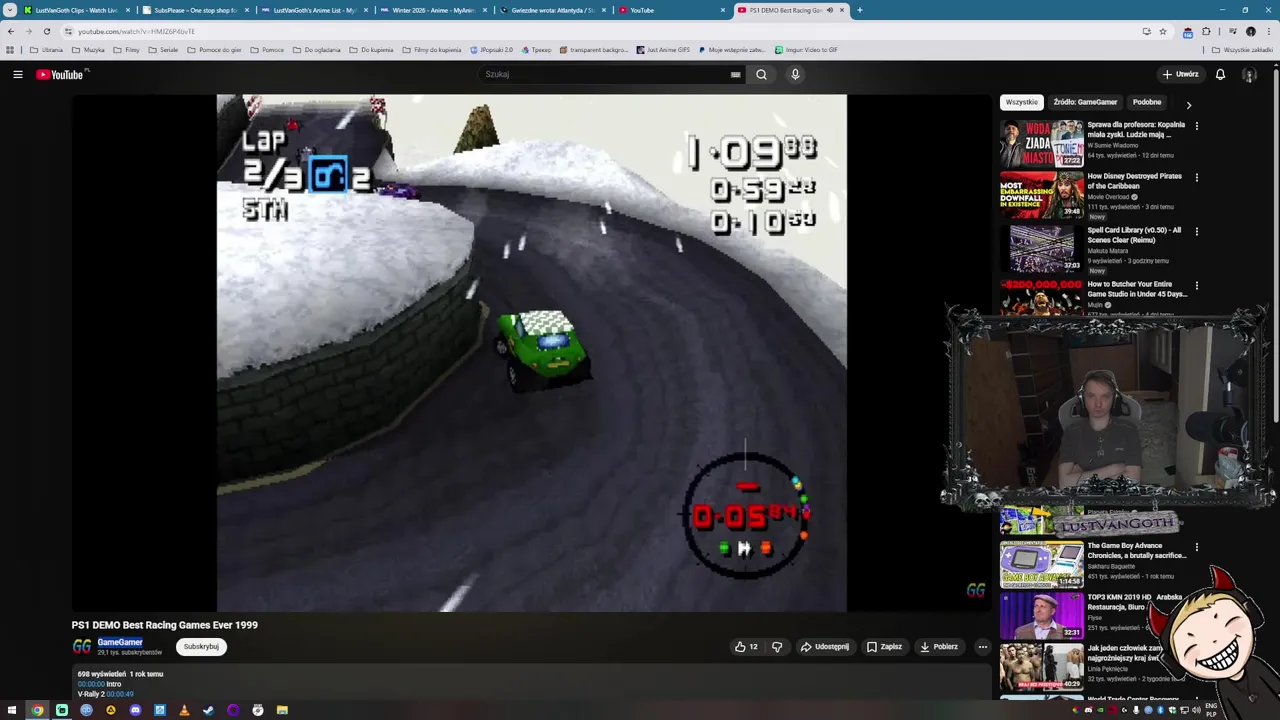Open options for Spell Card Library video

[x=1196, y=231]
